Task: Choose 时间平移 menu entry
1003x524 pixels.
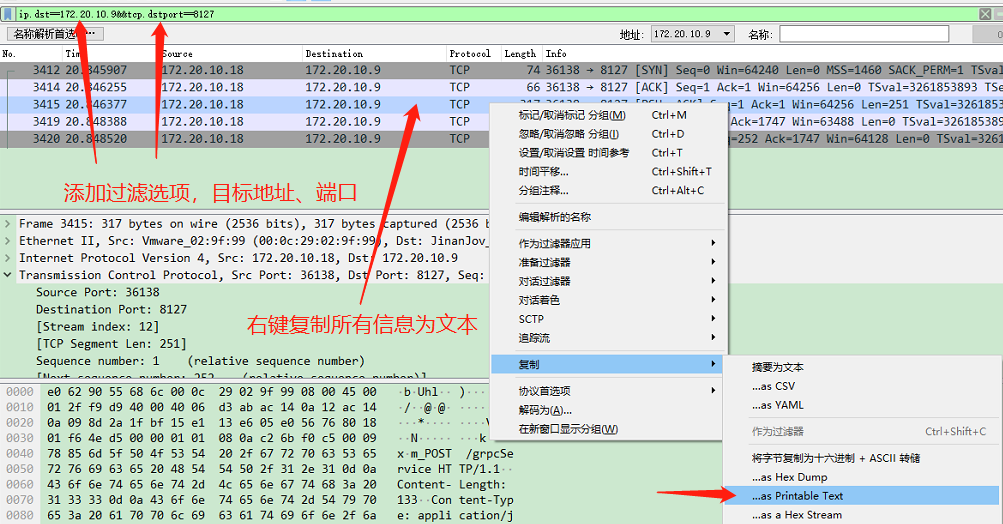Action: coord(608,171)
